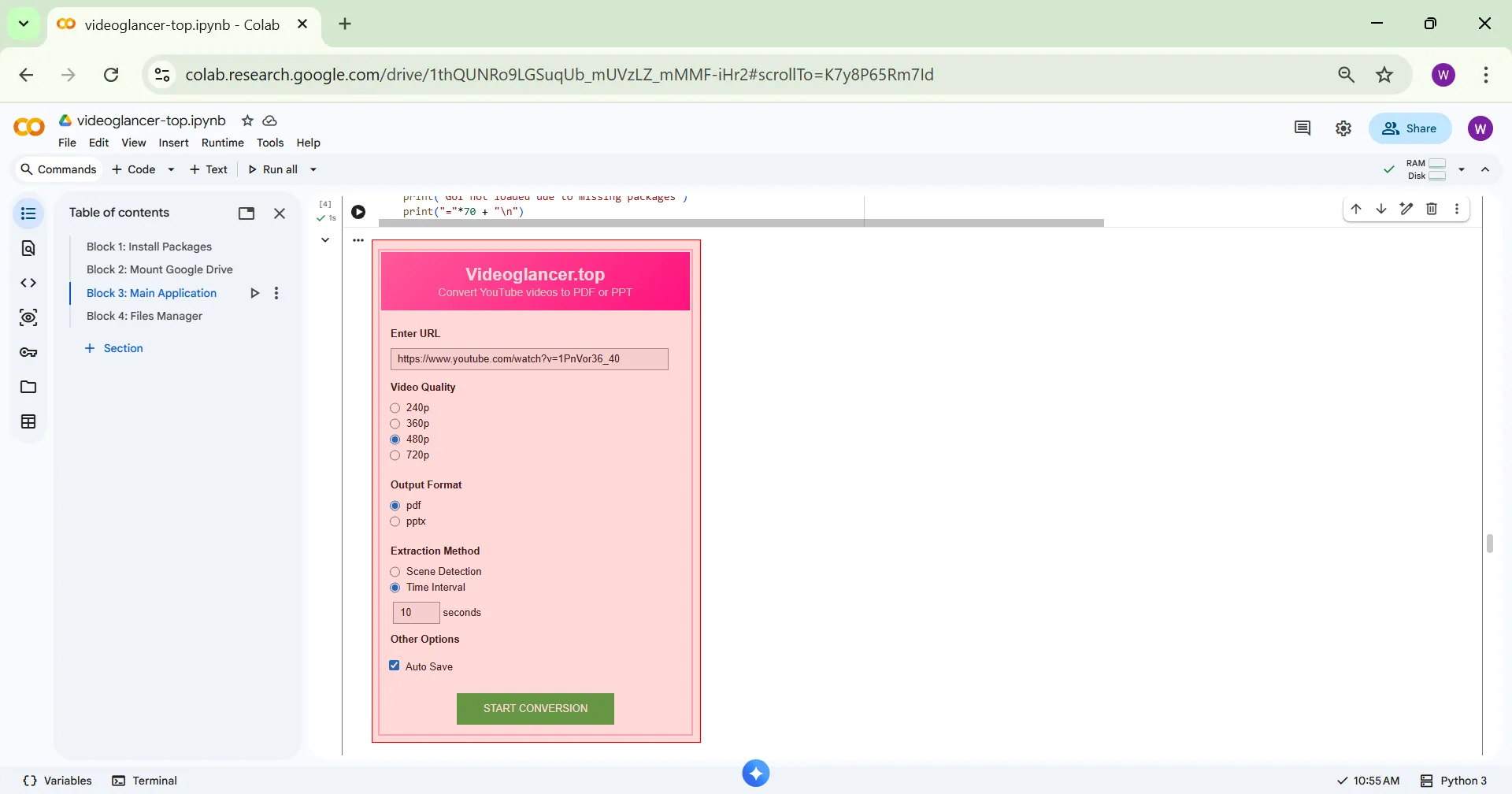Open Block 3 section options menu
The width and height of the screenshot is (1512, 794).
tap(276, 293)
